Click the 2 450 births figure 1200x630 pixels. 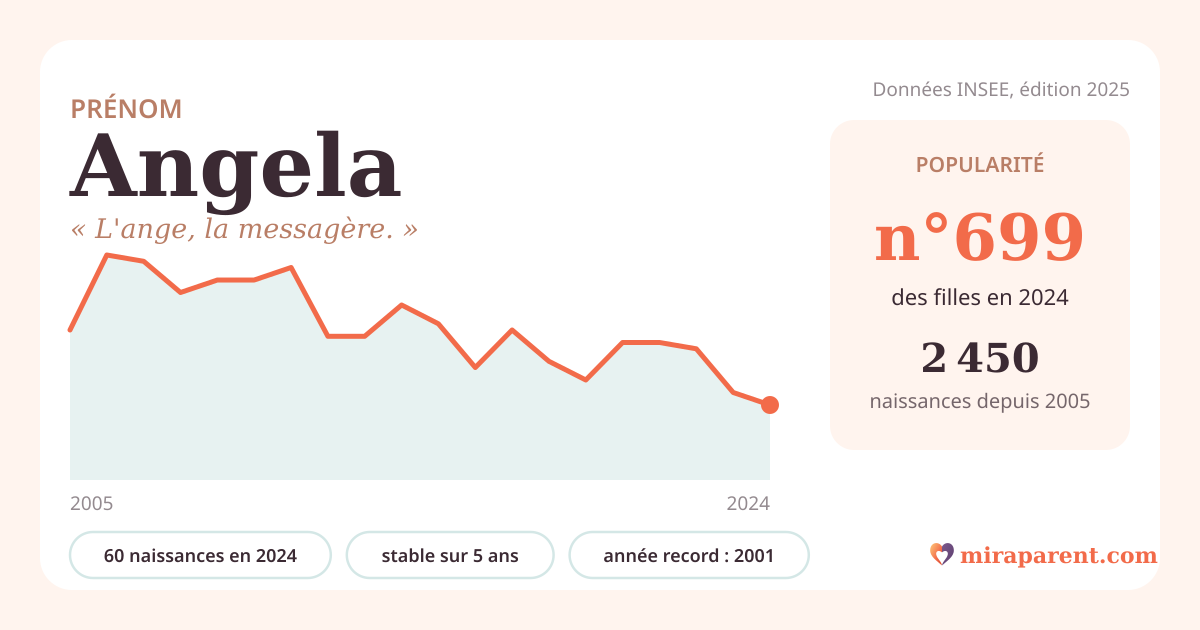click(980, 357)
